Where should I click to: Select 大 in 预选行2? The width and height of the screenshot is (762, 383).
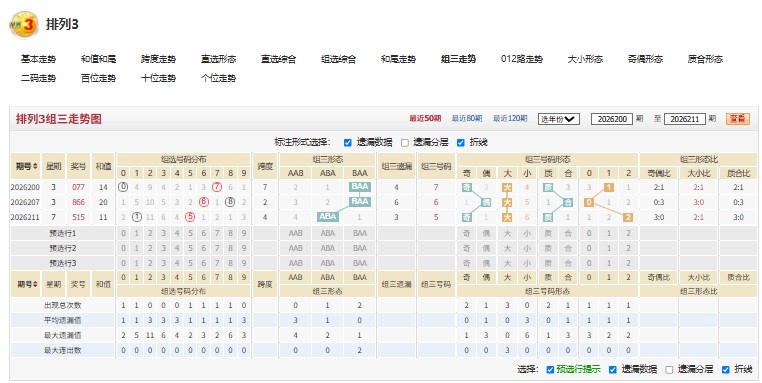click(x=507, y=248)
